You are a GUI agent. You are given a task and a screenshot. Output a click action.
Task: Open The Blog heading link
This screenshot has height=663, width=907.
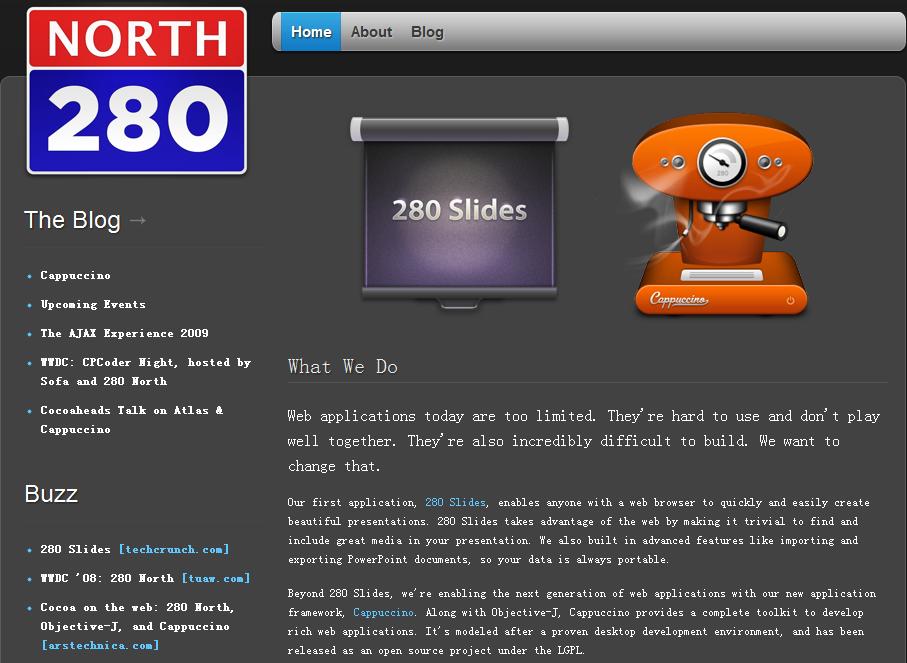point(72,220)
